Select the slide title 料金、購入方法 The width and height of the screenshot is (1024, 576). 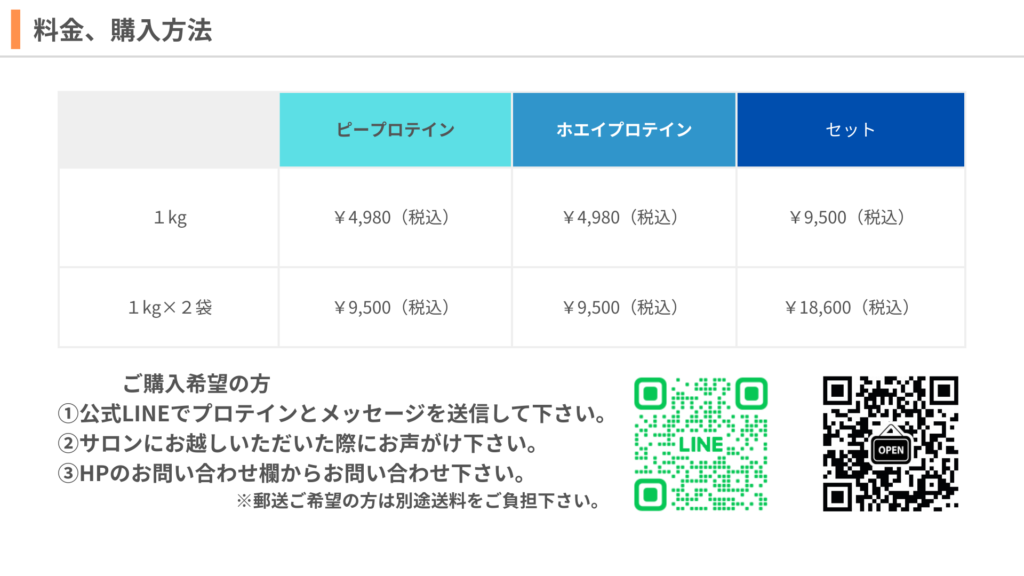[x=123, y=31]
